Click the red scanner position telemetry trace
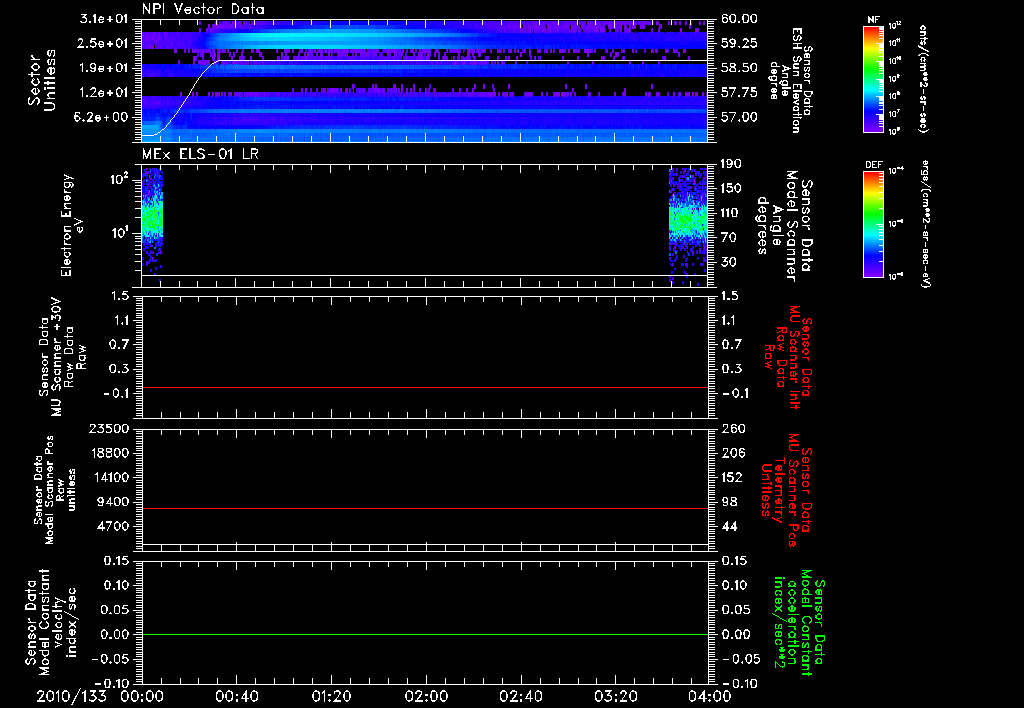This screenshot has width=1024, height=708. tap(425, 508)
